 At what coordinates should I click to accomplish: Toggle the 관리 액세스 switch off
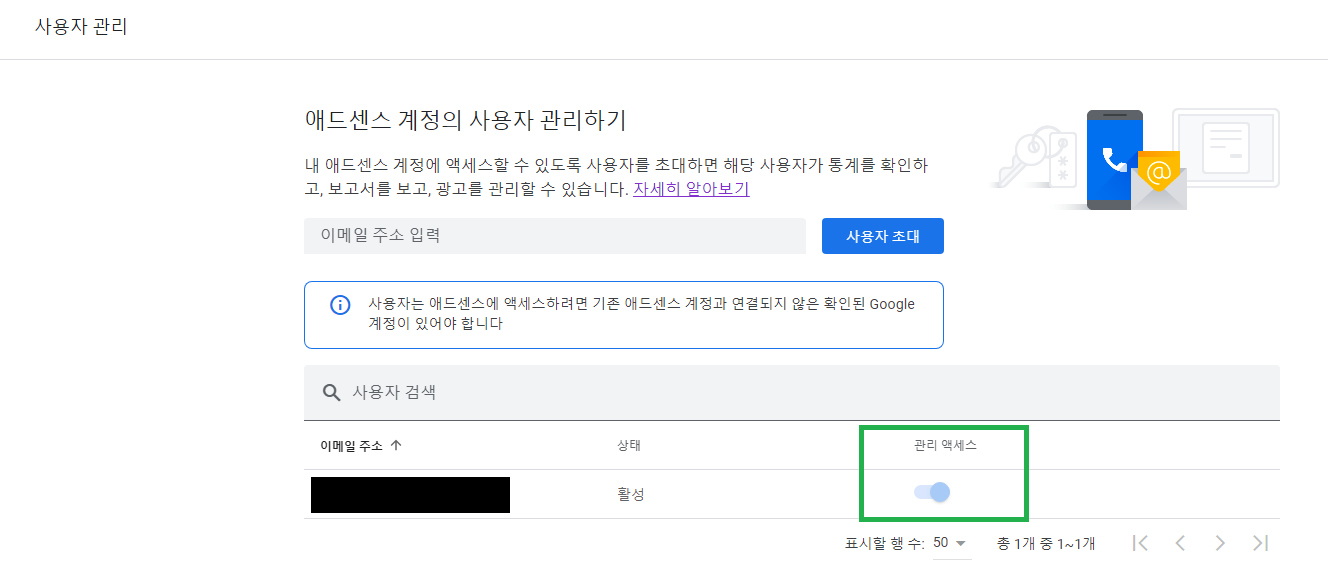click(x=932, y=492)
